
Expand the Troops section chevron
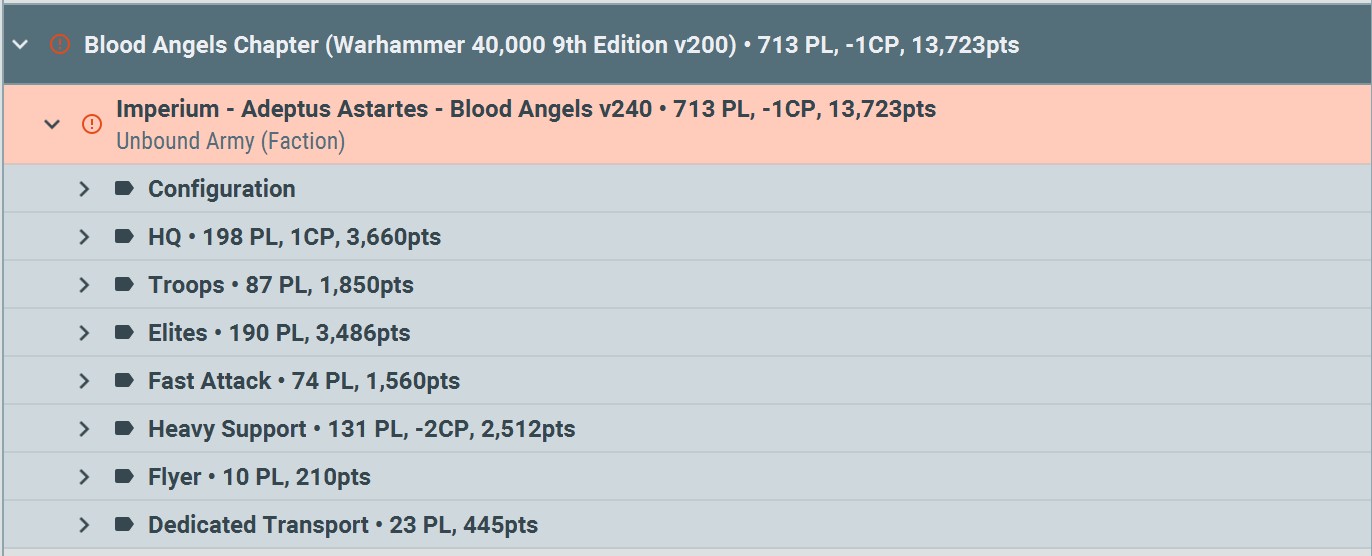coord(85,285)
